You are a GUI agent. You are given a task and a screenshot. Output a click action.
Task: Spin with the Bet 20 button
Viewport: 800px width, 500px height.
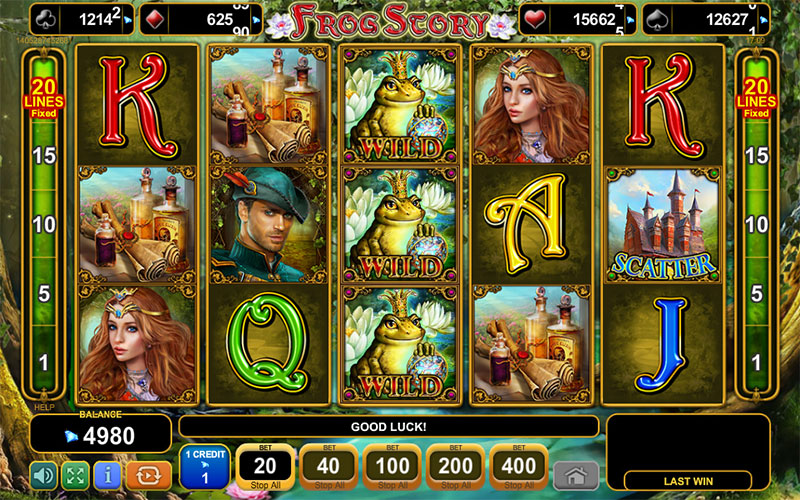pyautogui.click(x=265, y=467)
